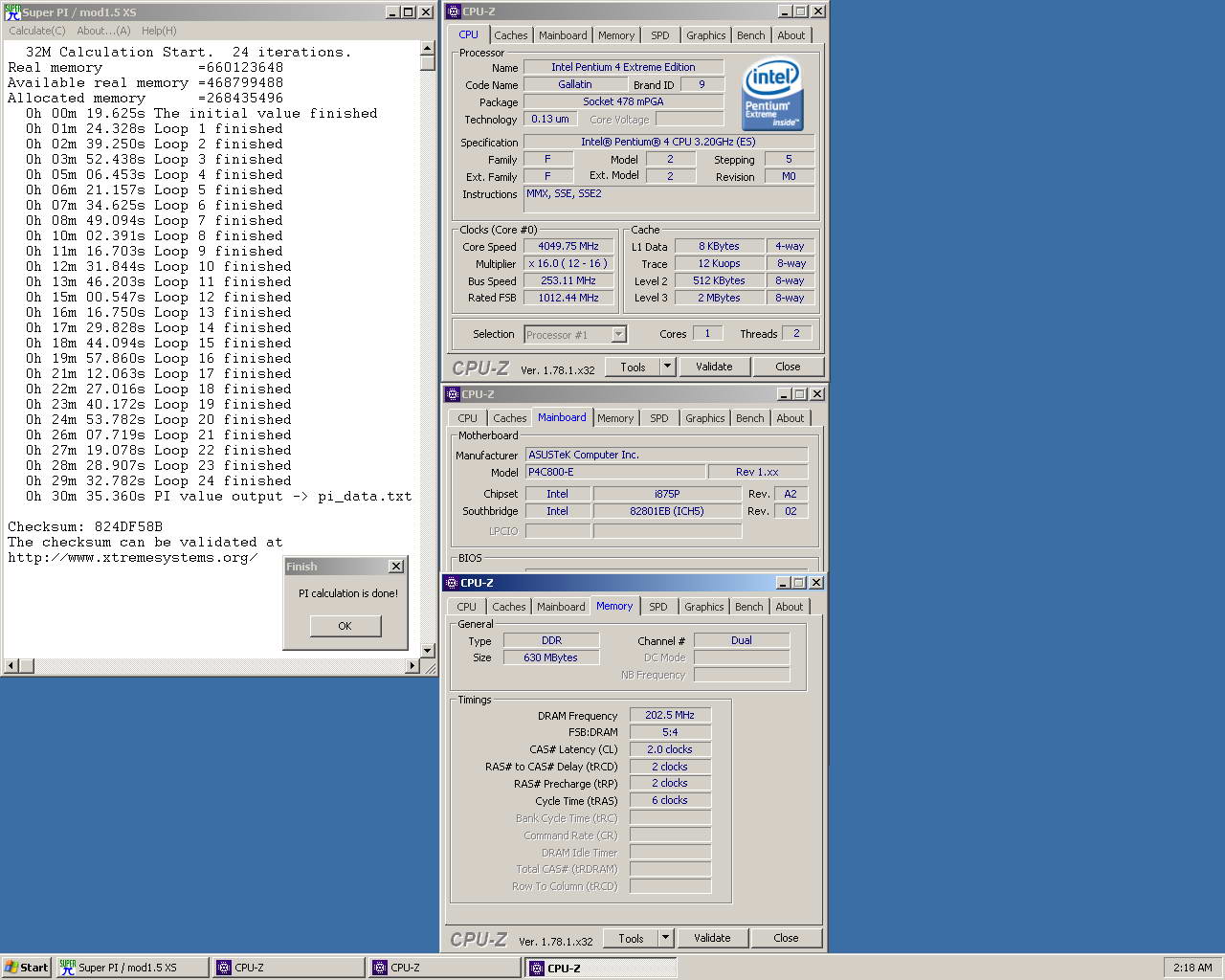Click the Multiplier x 16.0 value
The height and width of the screenshot is (980, 1225).
coord(568,263)
